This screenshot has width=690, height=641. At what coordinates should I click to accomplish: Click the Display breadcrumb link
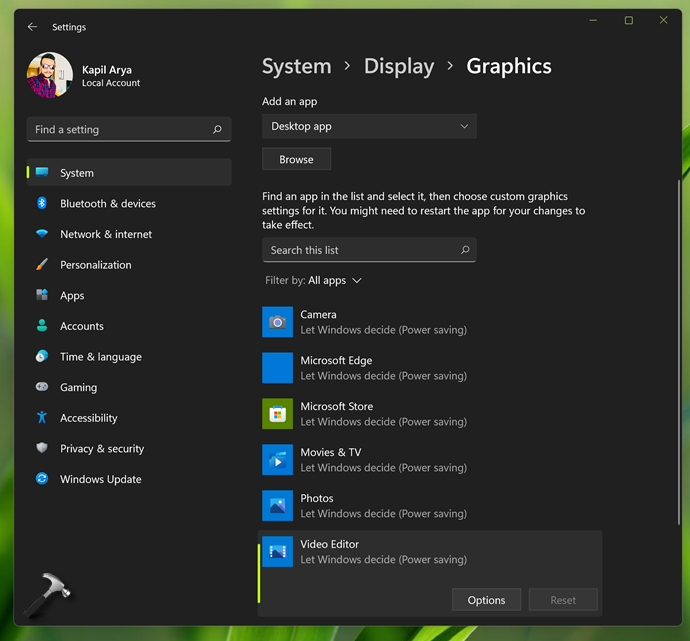click(x=399, y=67)
